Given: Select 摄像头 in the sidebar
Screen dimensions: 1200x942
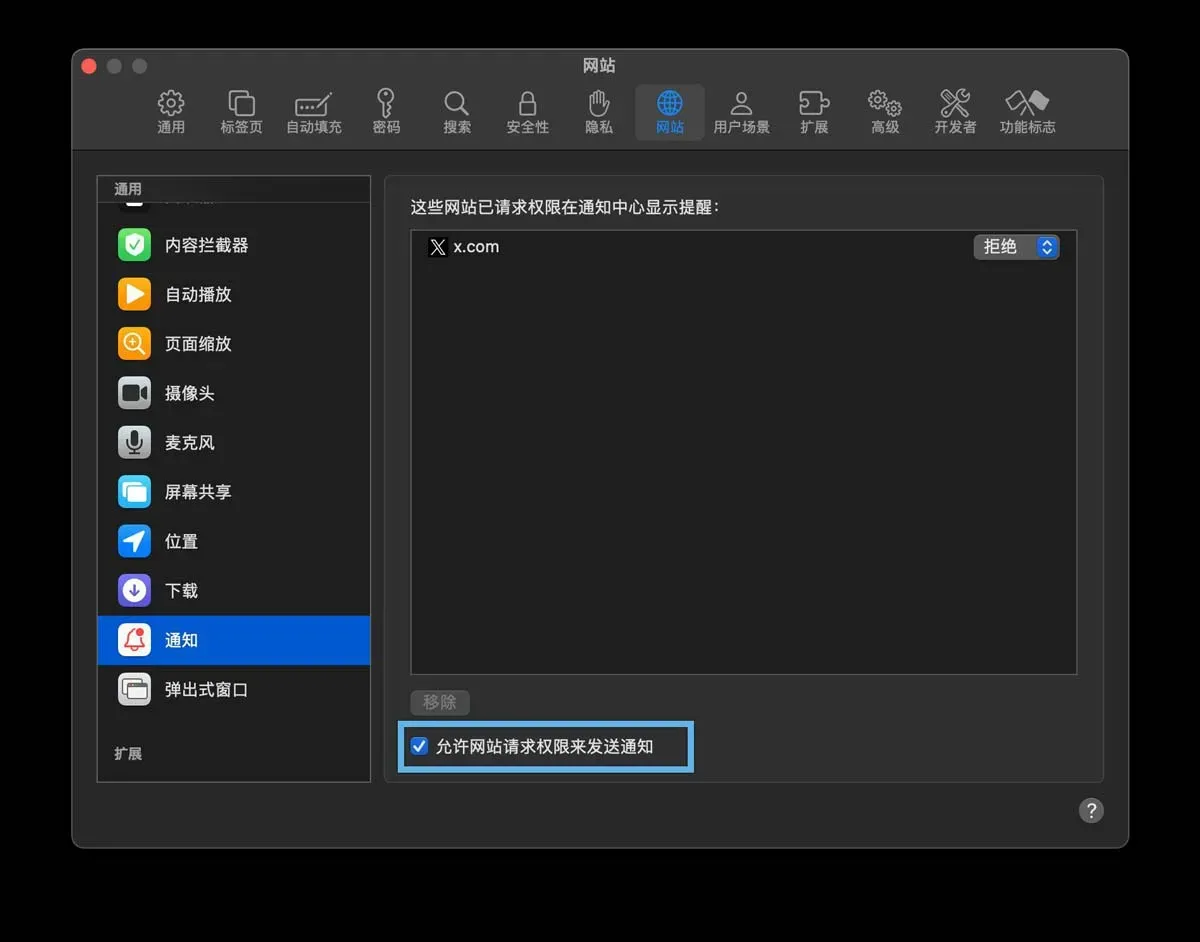Looking at the screenshot, I should (234, 393).
